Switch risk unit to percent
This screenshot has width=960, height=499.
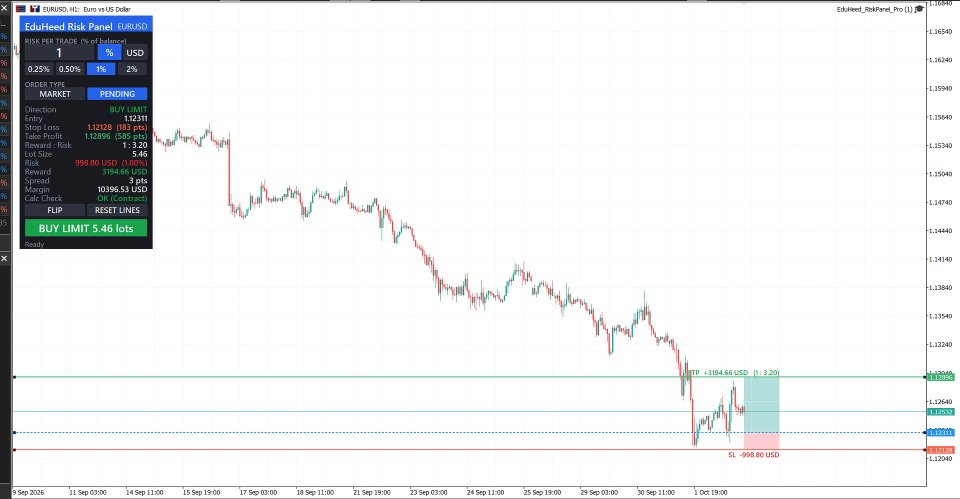pyautogui.click(x=110, y=53)
